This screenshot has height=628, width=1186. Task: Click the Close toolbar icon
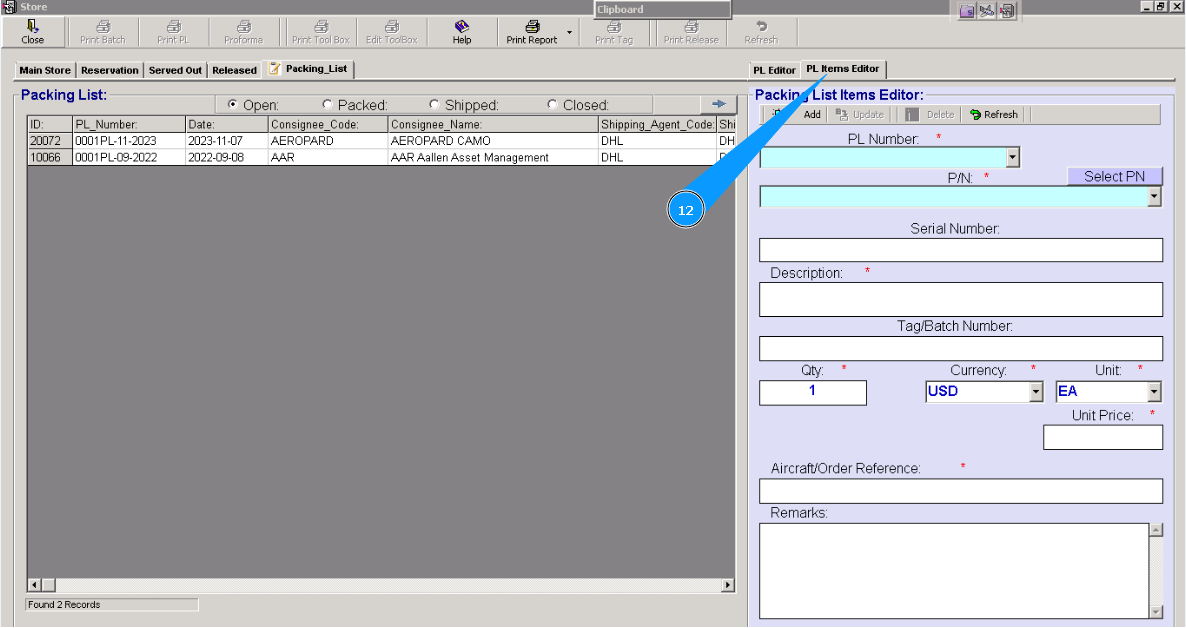click(33, 26)
